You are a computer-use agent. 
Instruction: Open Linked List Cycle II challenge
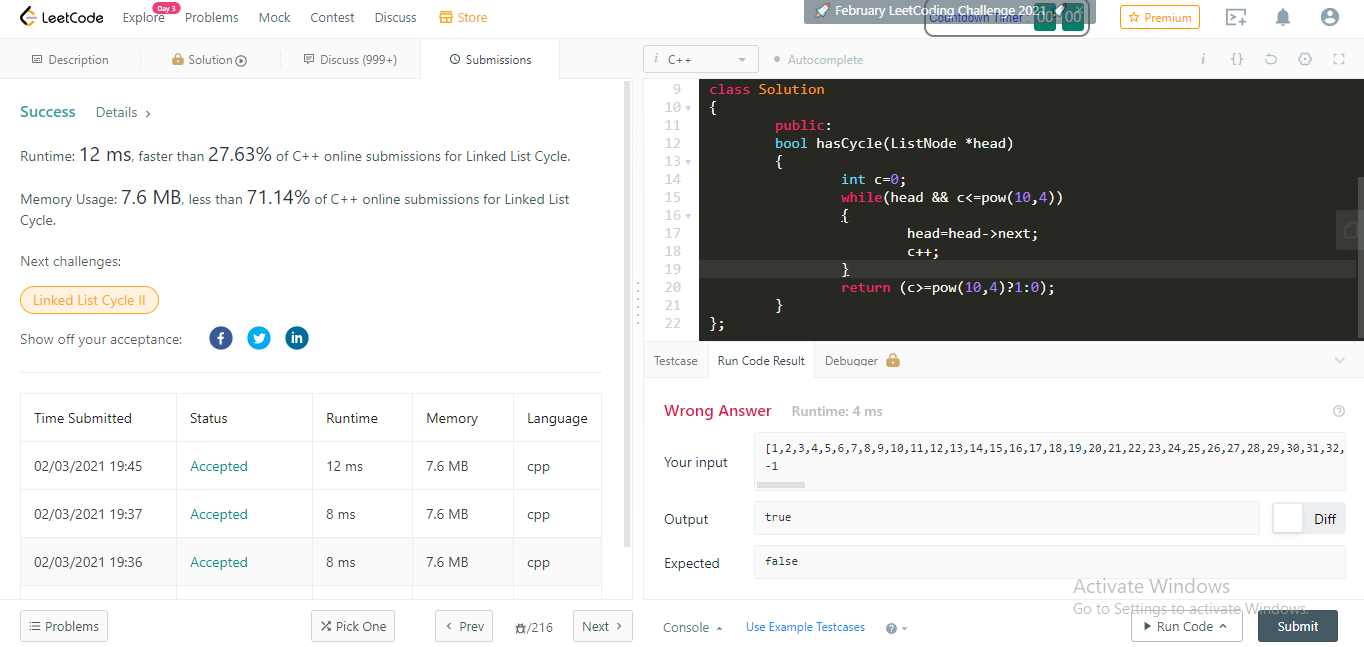point(89,300)
